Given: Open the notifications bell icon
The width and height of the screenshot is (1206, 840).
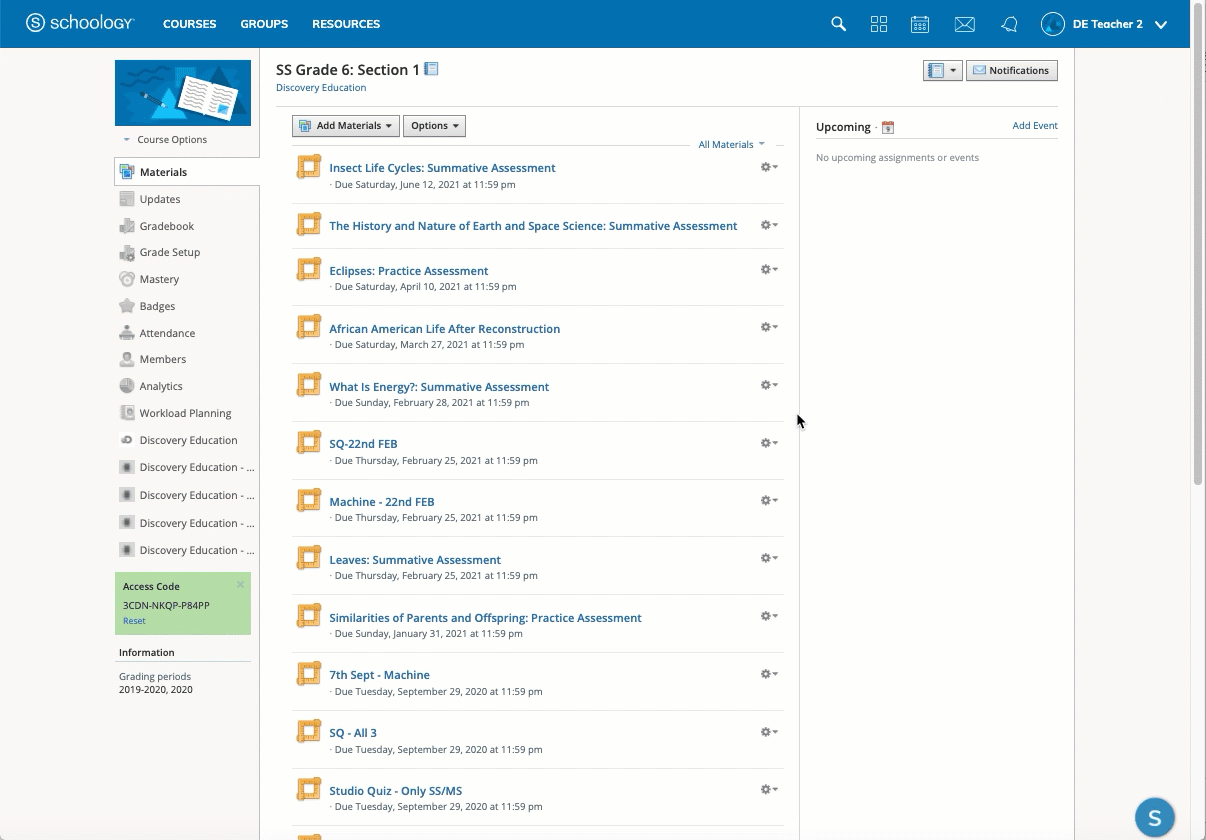Looking at the screenshot, I should pyautogui.click(x=1009, y=24).
